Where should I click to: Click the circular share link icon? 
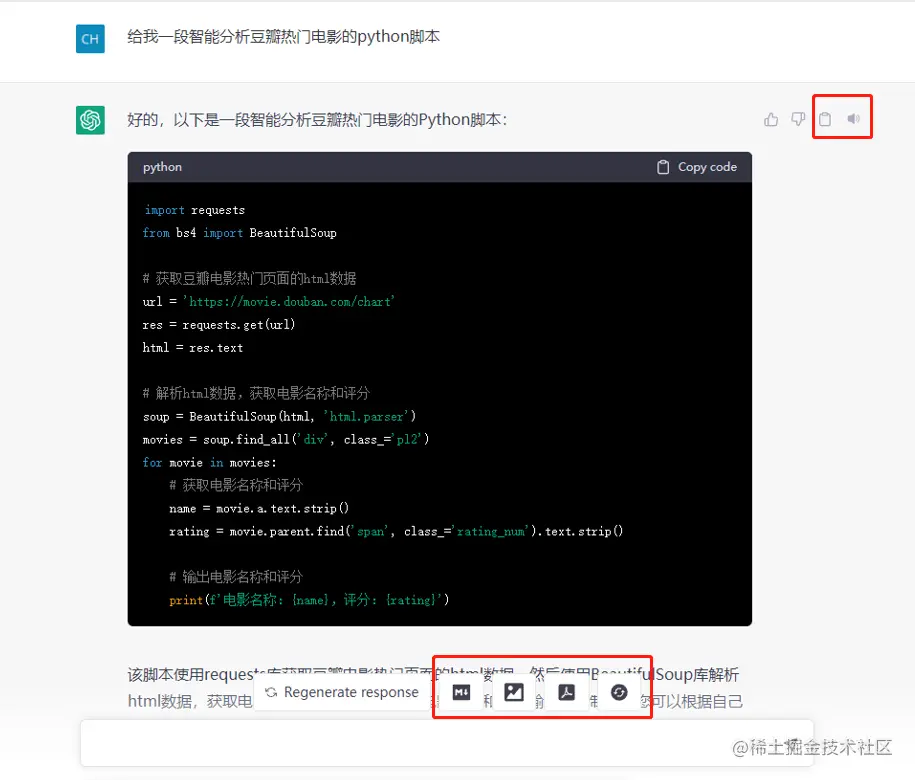[619, 692]
